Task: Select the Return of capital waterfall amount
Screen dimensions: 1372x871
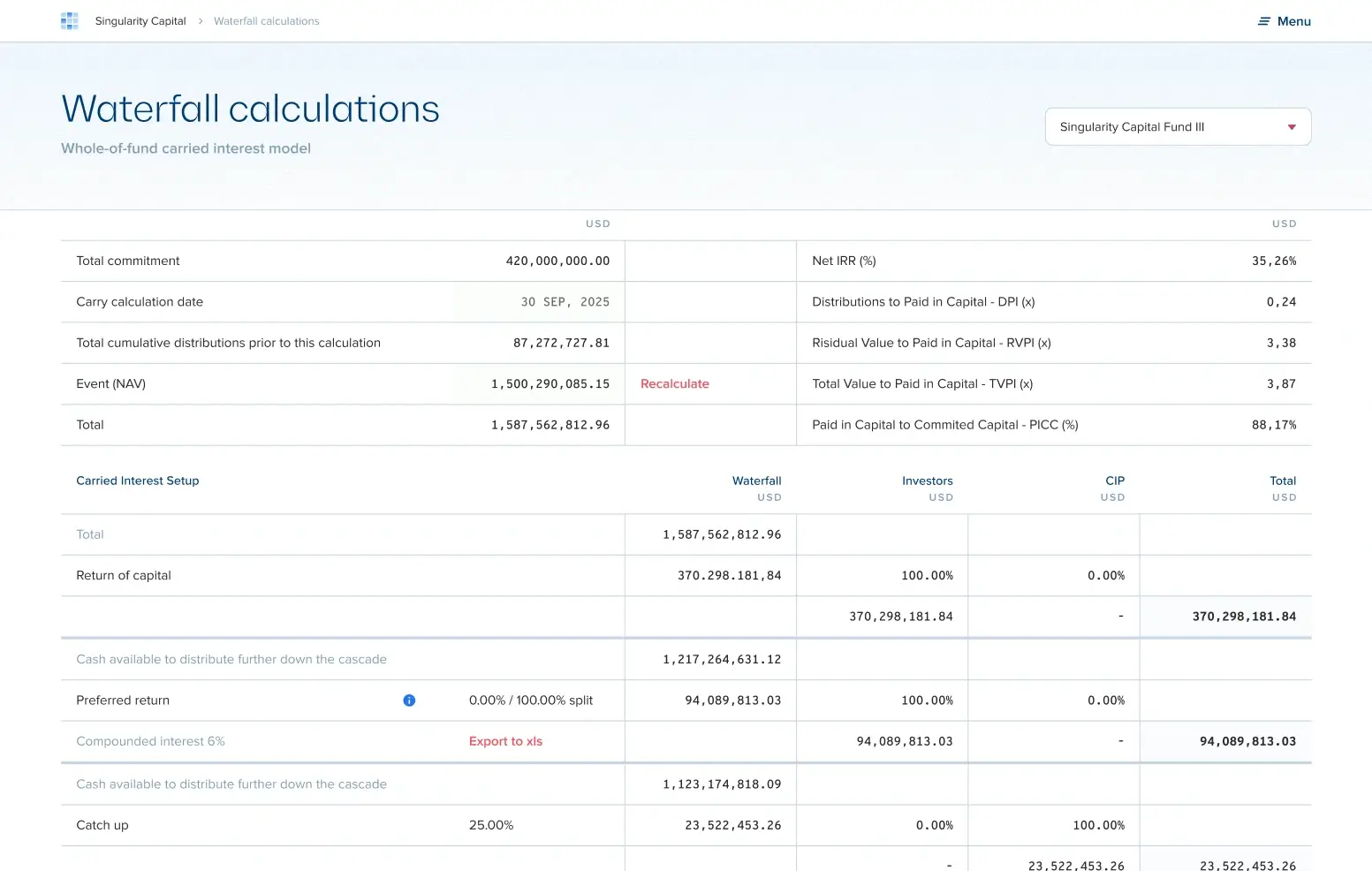Action: [x=729, y=576]
